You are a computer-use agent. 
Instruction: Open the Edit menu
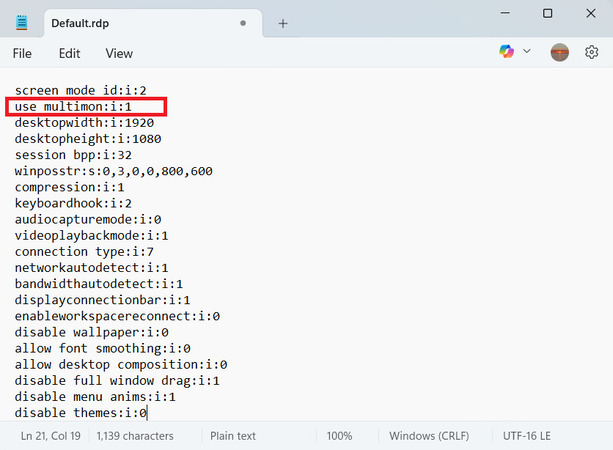click(x=69, y=54)
